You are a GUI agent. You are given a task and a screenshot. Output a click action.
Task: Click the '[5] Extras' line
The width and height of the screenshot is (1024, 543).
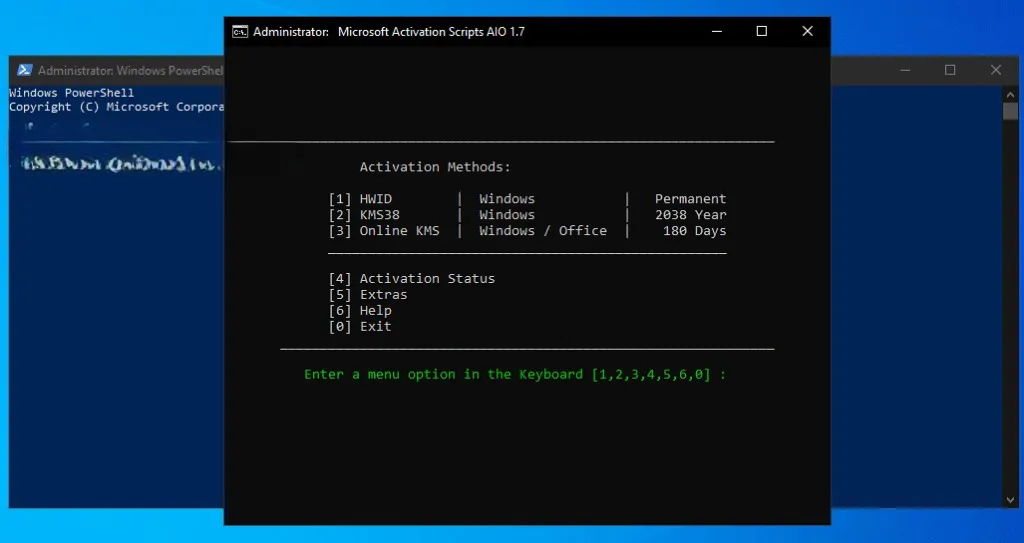[x=368, y=295]
